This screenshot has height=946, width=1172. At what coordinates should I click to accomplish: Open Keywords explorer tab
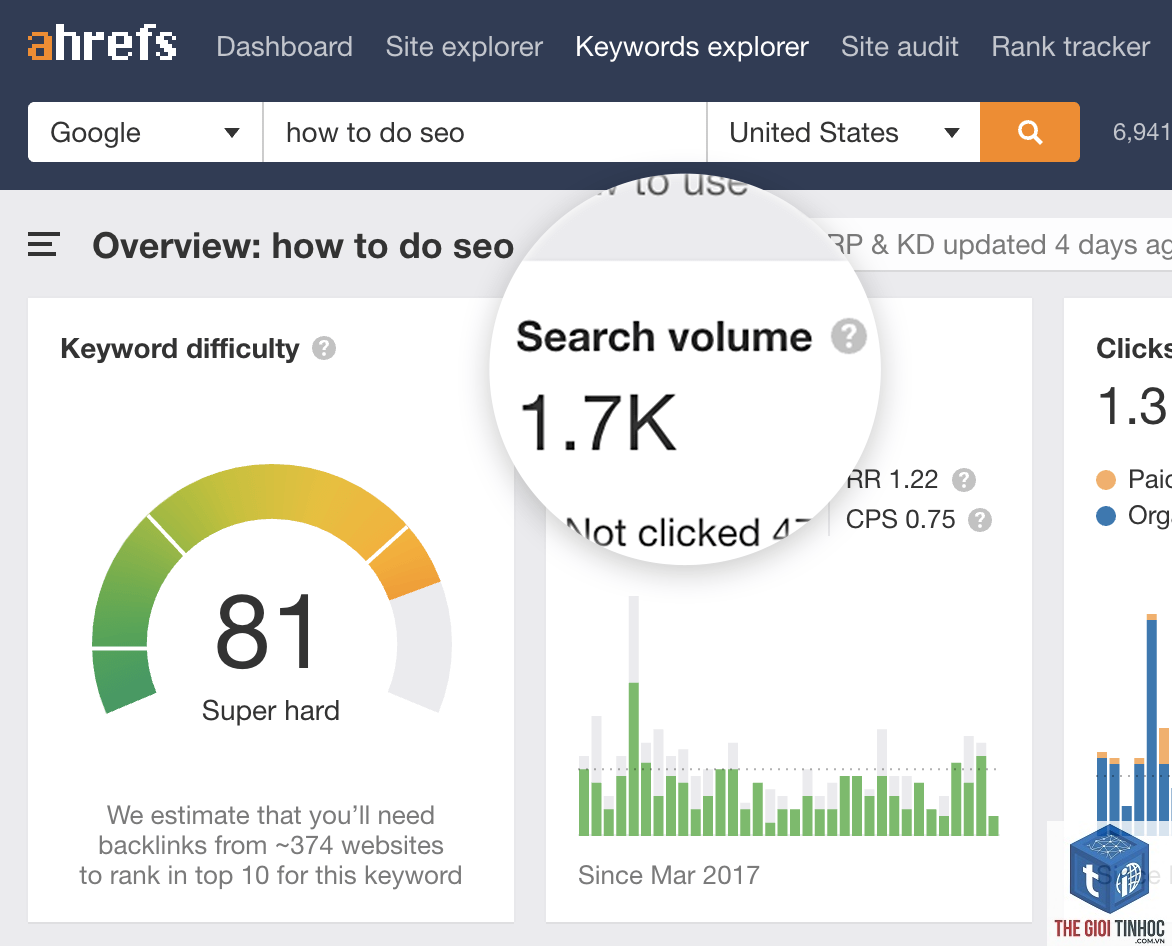(x=692, y=47)
